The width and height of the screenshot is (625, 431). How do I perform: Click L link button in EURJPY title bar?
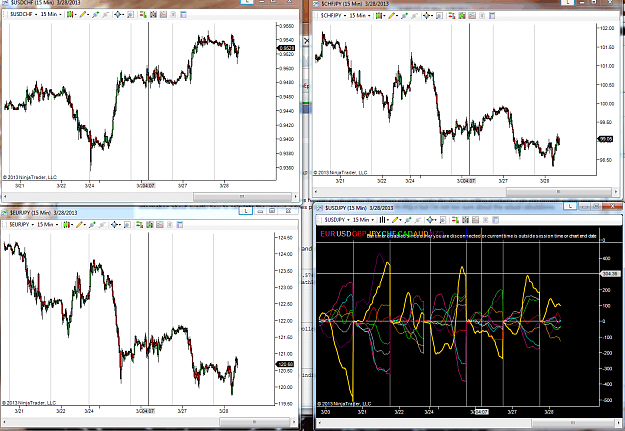tap(246, 211)
